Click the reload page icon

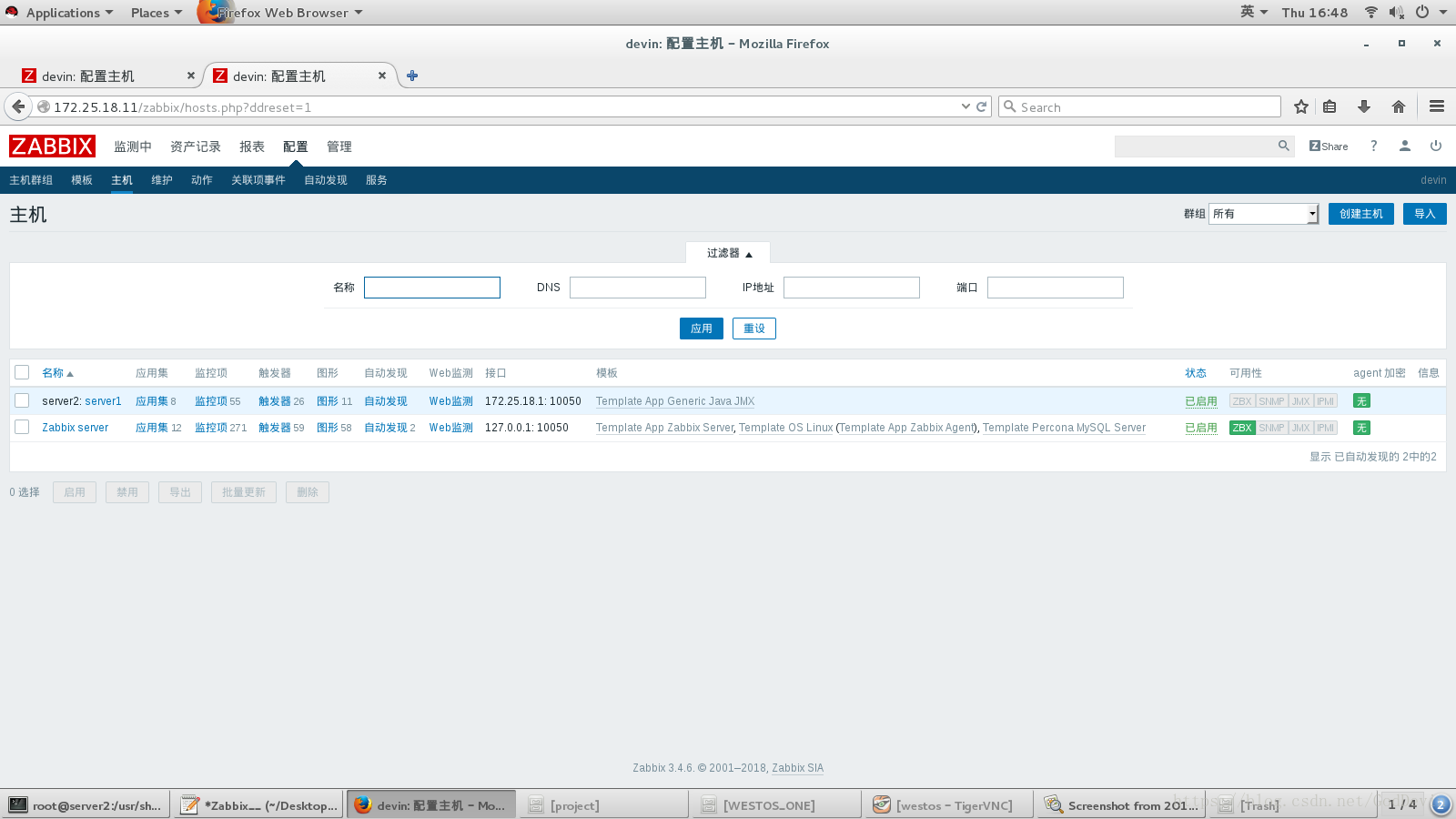tap(982, 106)
